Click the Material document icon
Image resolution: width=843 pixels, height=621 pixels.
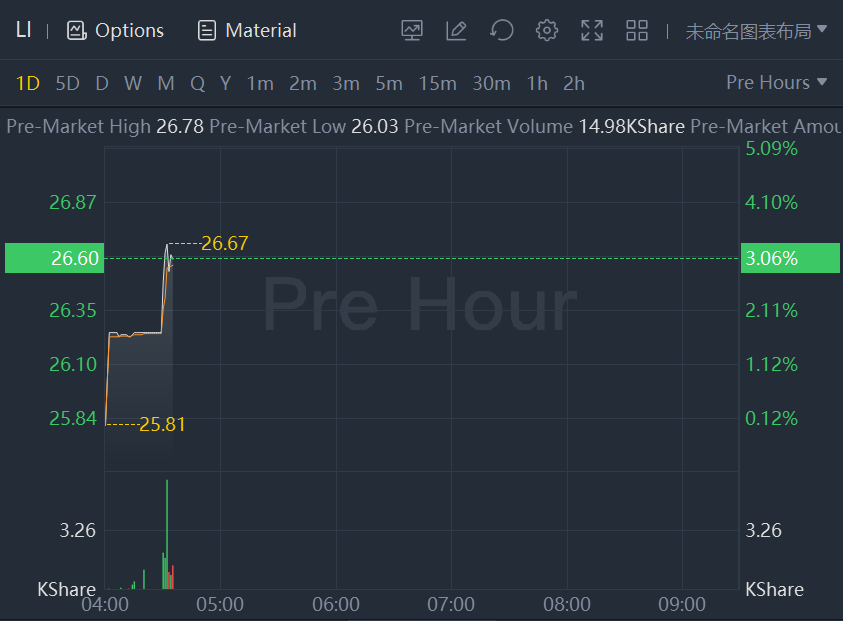(207, 30)
